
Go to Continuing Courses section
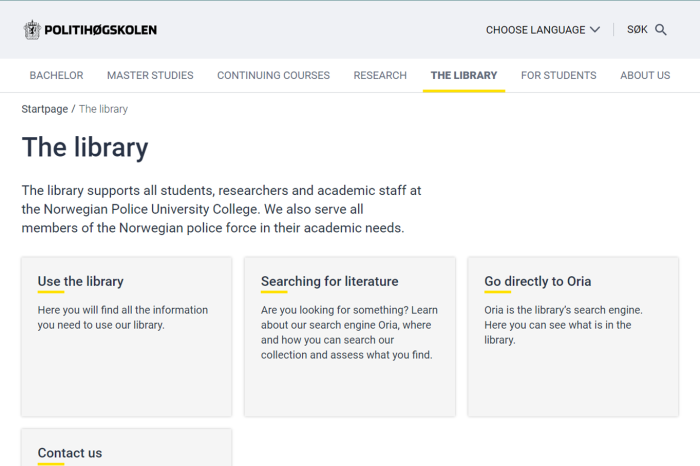coord(273,75)
